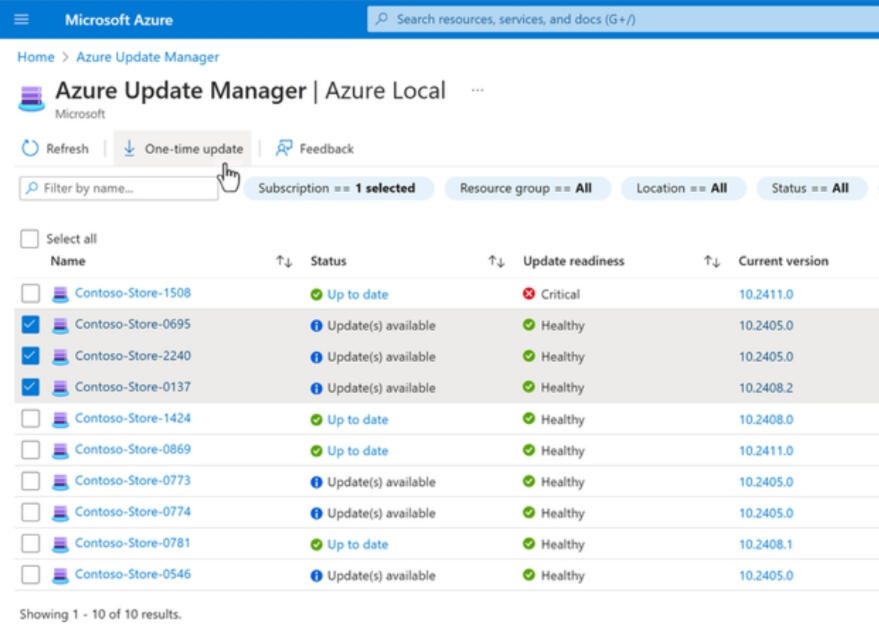Viewport: 879px width, 640px height.
Task: Open the Resource group filter
Action: (x=527, y=188)
